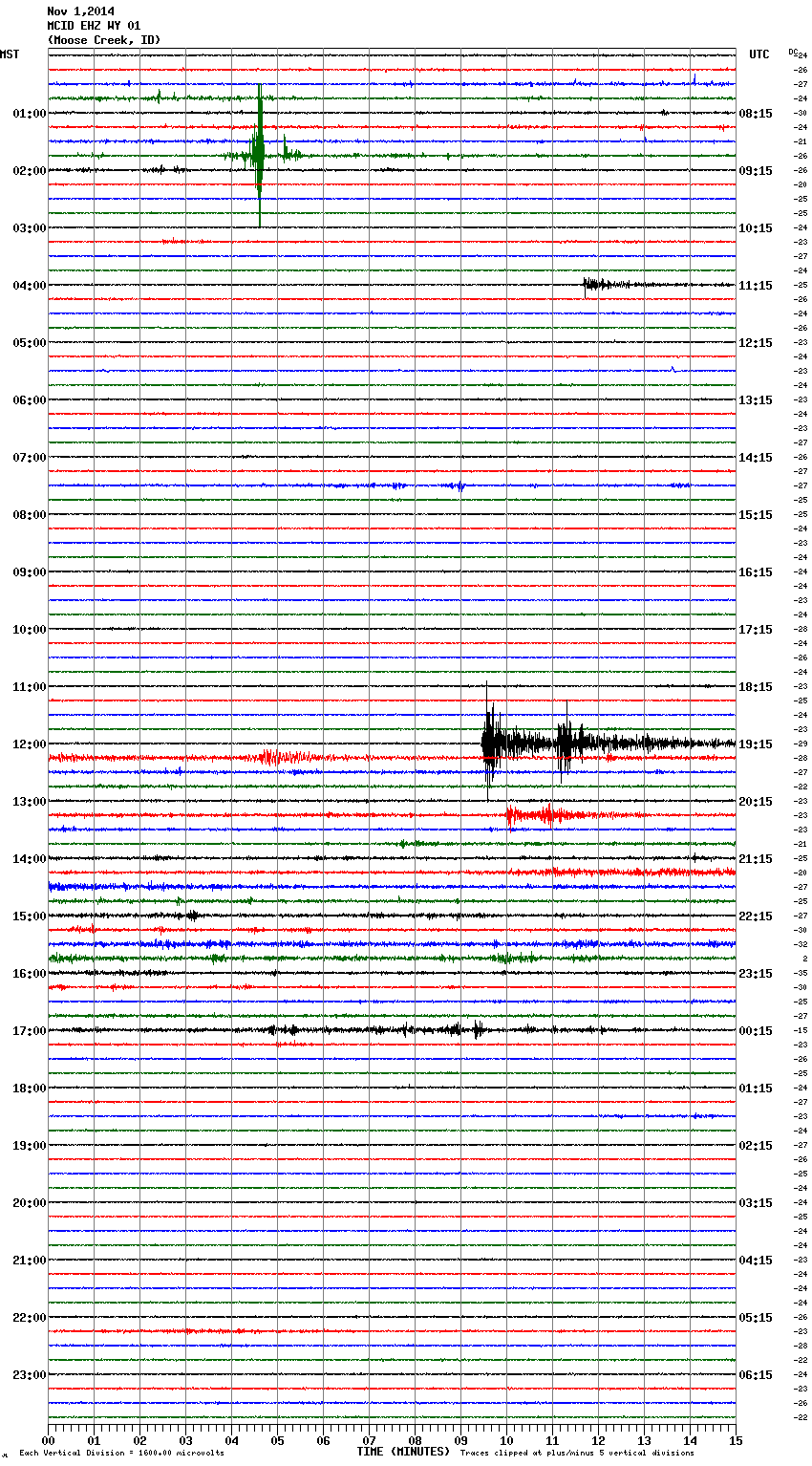Click minute 05 on the time axis
This screenshot has height=1466, width=812.
pyautogui.click(x=278, y=1440)
